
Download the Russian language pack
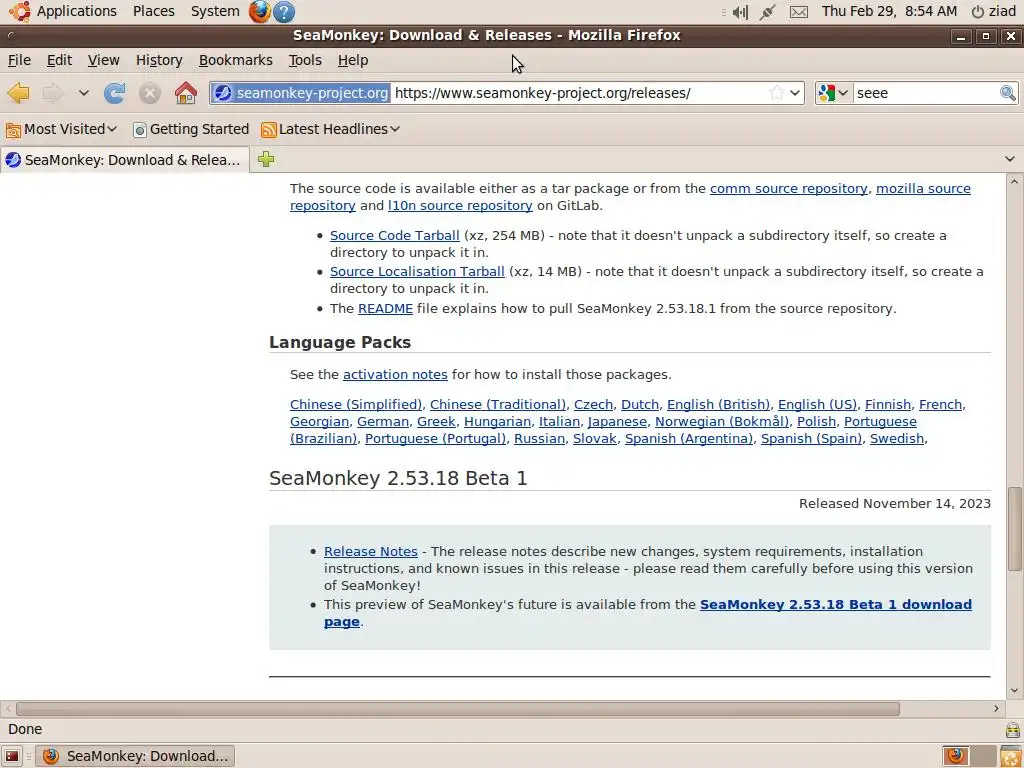[539, 439]
